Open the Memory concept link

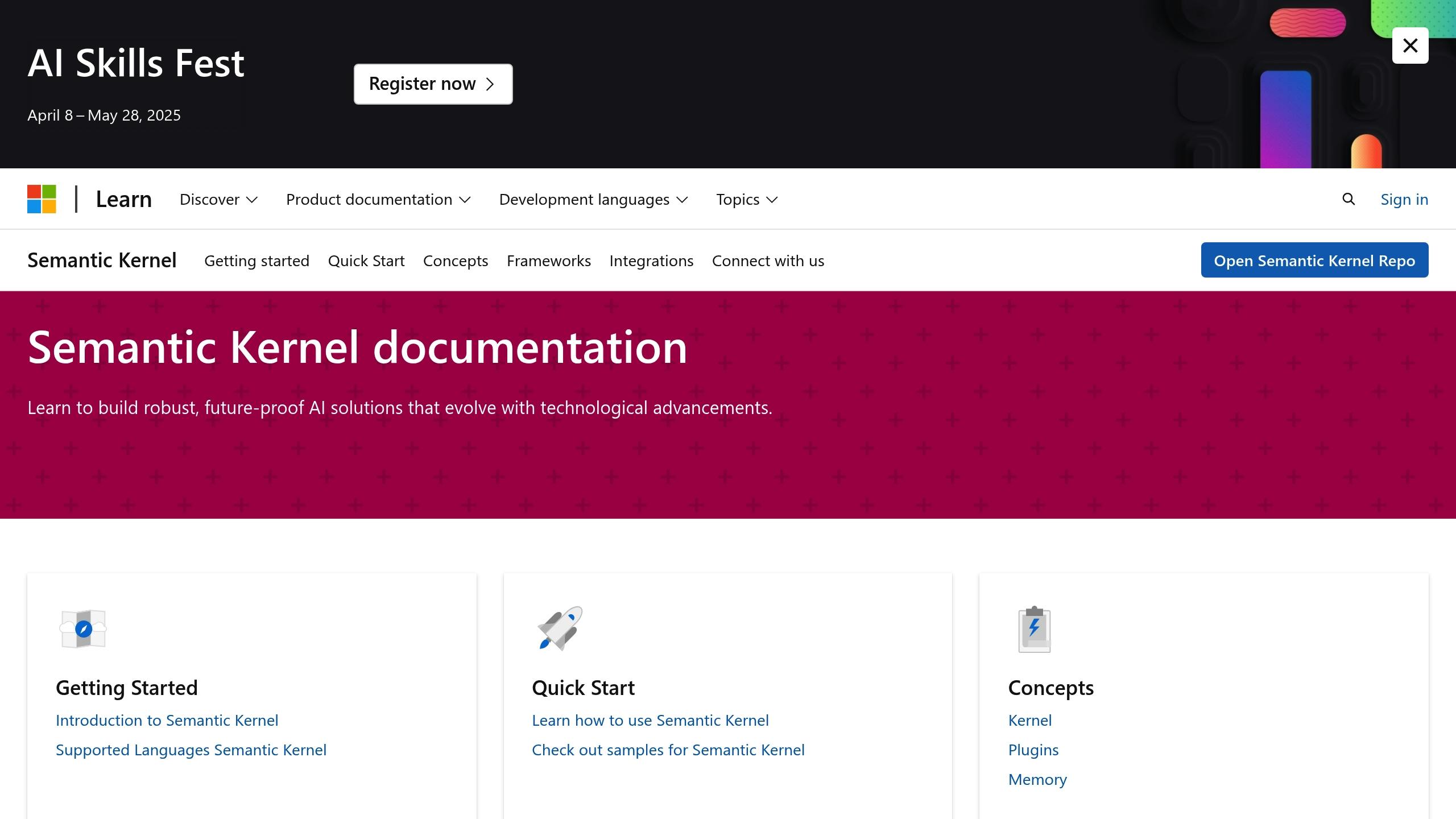[1037, 779]
